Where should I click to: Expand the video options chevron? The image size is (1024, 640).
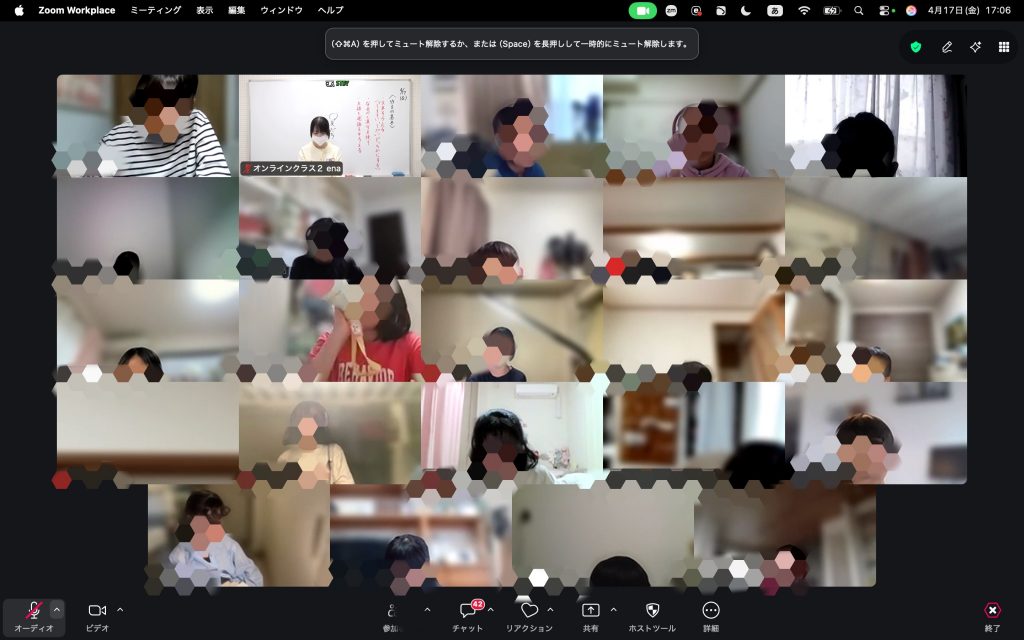click(x=120, y=609)
